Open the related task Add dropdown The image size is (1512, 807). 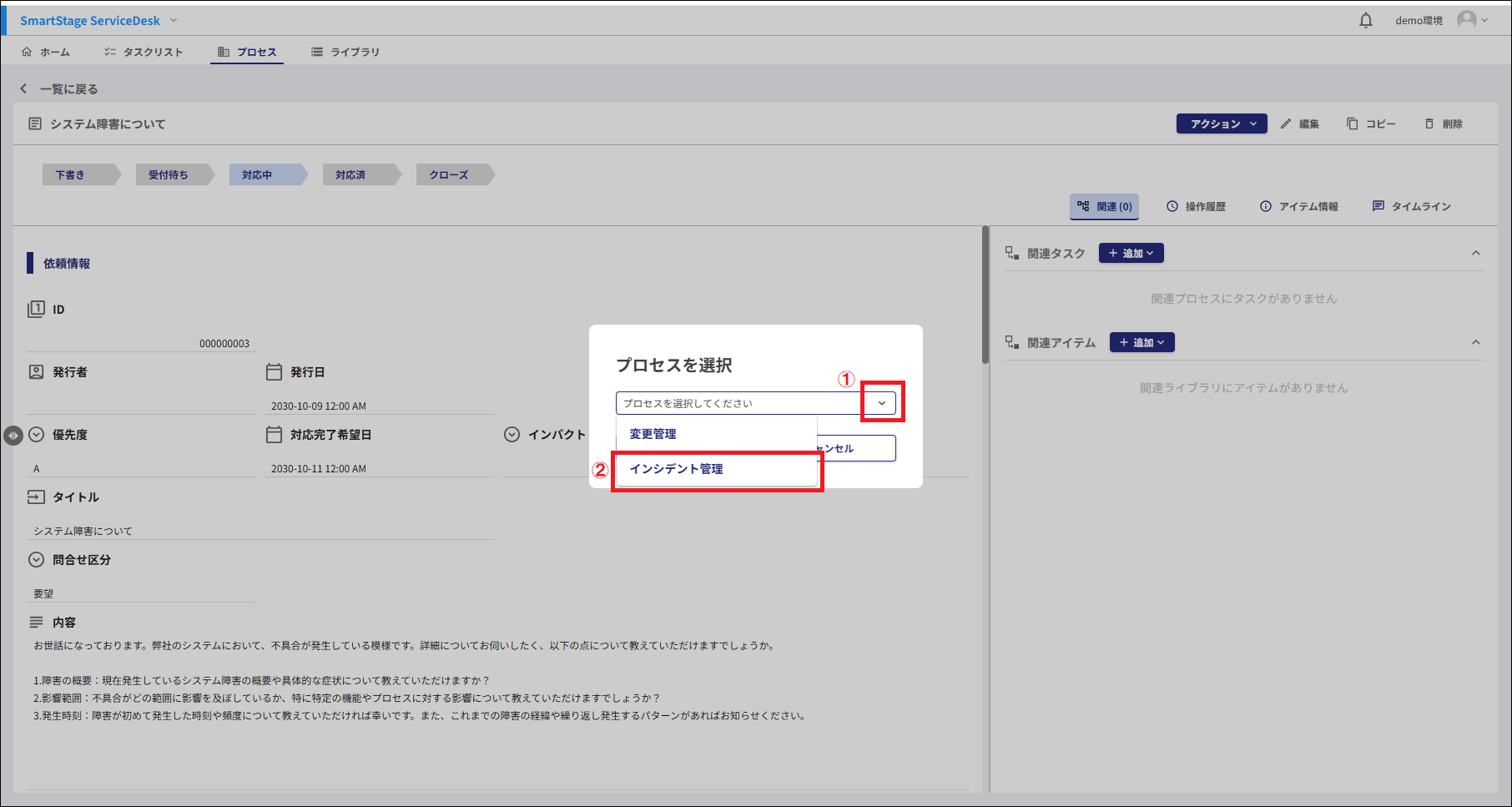[x=1131, y=253]
